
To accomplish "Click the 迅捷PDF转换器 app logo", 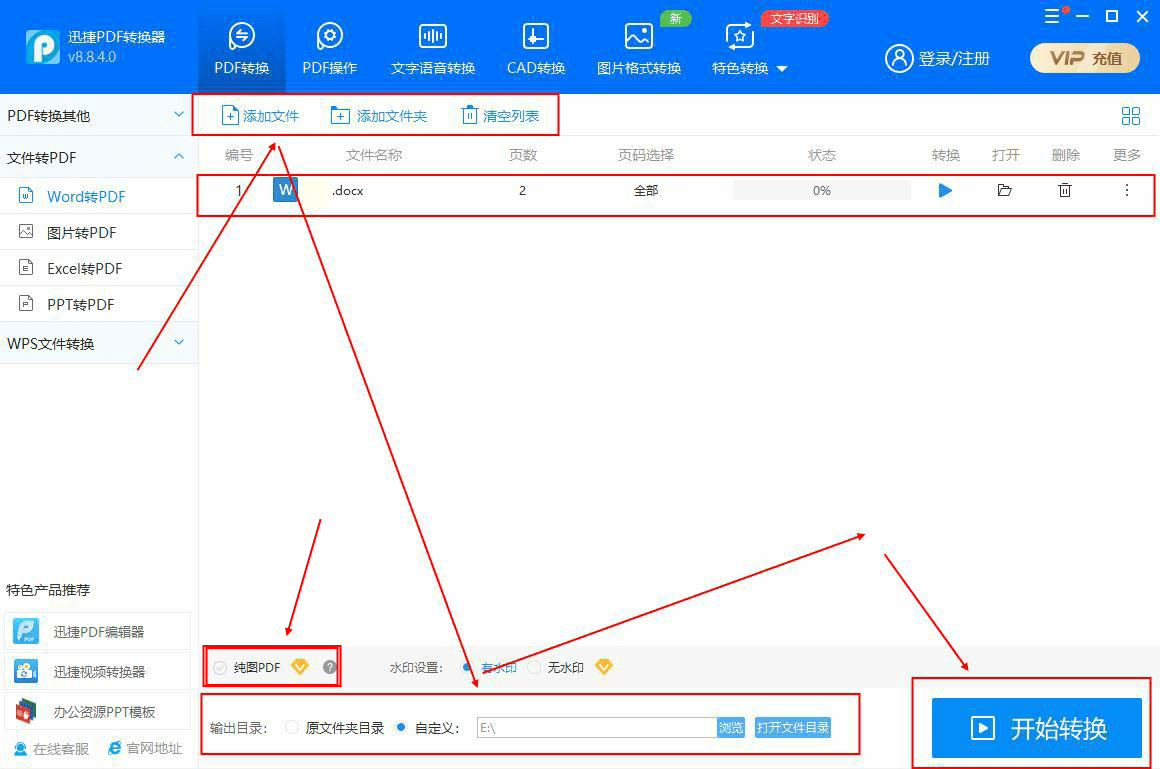I will (x=43, y=47).
